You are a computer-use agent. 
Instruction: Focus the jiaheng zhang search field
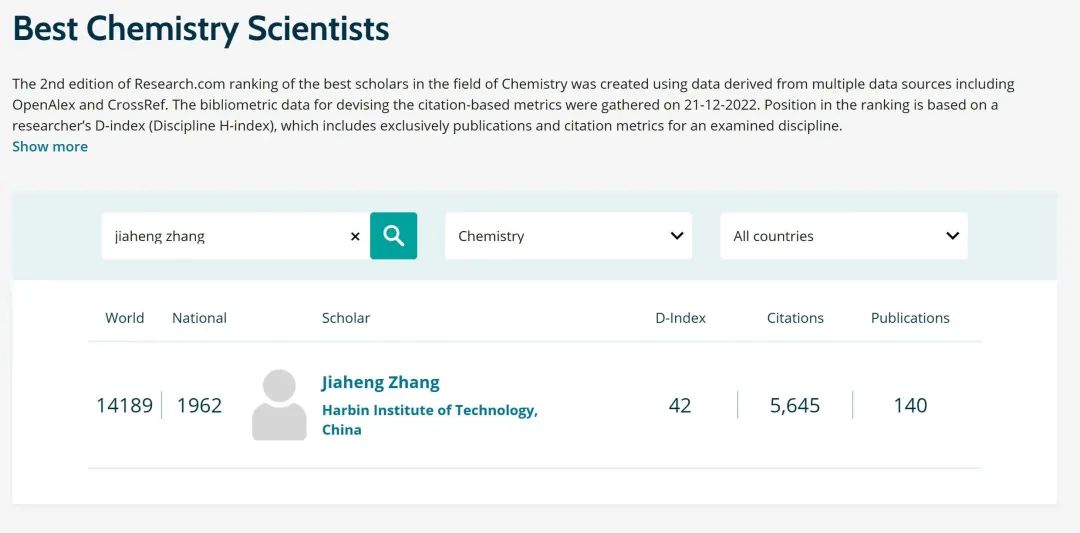coord(225,236)
